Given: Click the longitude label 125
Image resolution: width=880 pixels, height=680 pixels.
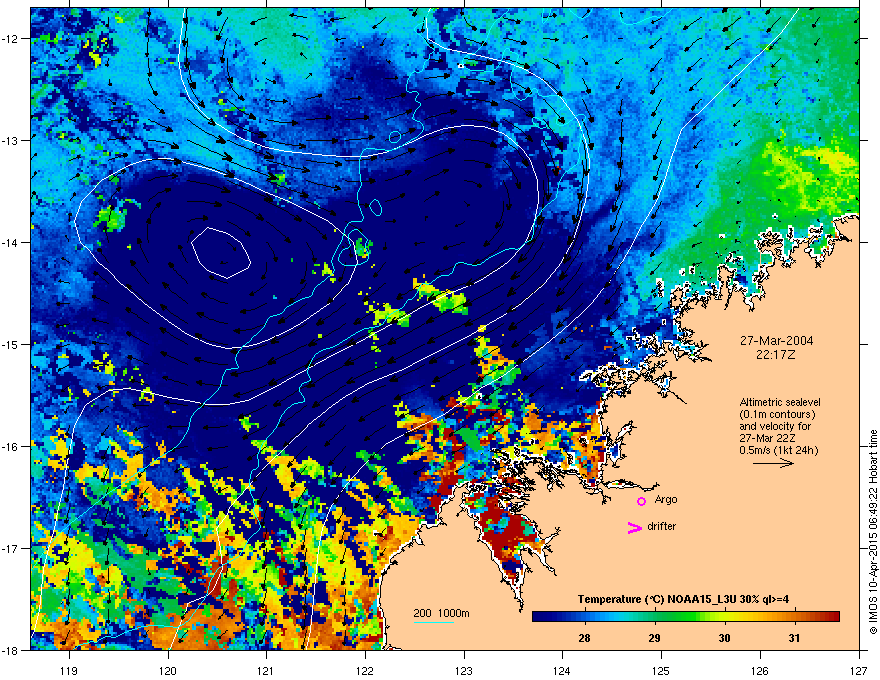Looking at the screenshot, I should [661, 670].
